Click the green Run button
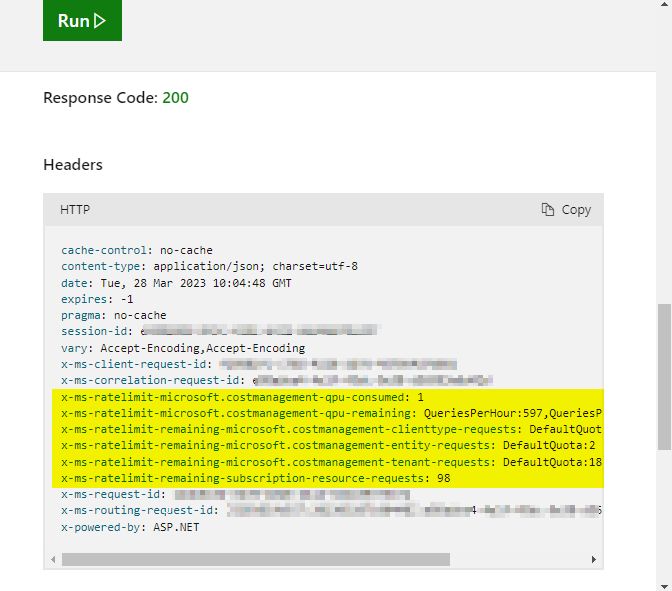The image size is (672, 591). pyautogui.click(x=82, y=20)
